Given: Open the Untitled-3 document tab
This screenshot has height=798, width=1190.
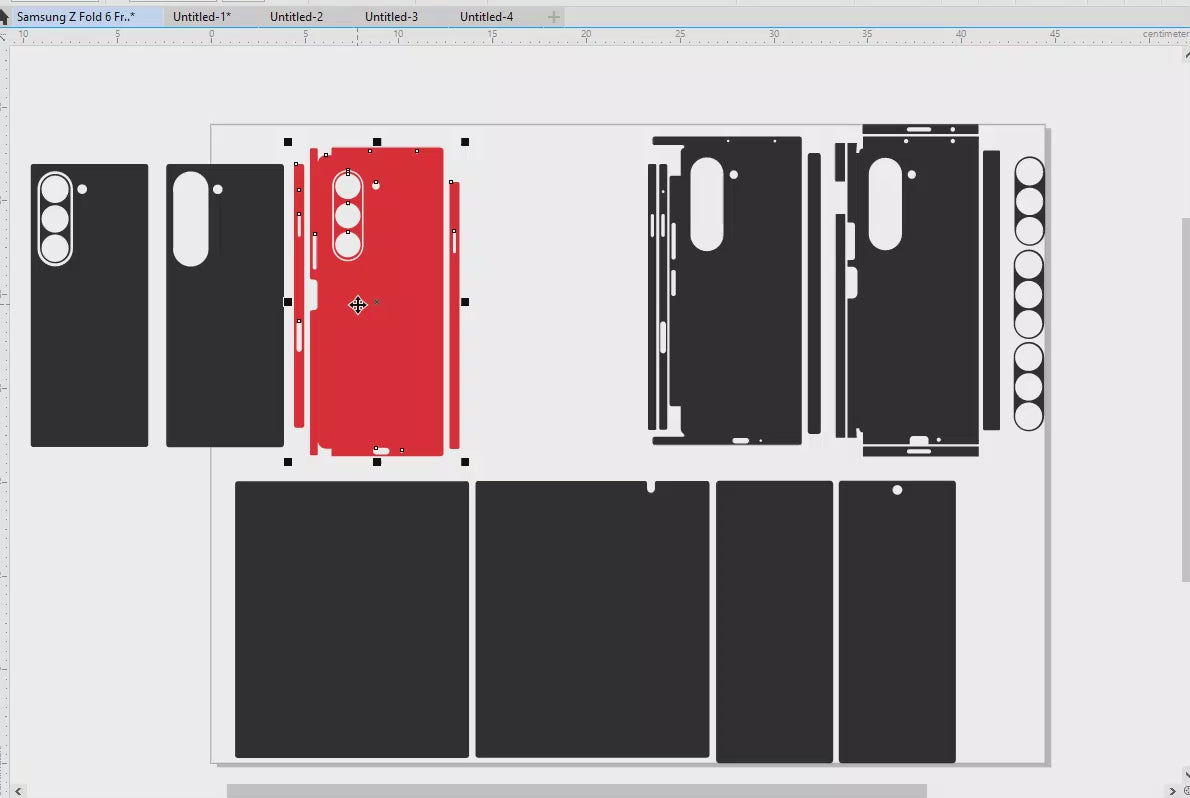Looking at the screenshot, I should pos(392,17).
